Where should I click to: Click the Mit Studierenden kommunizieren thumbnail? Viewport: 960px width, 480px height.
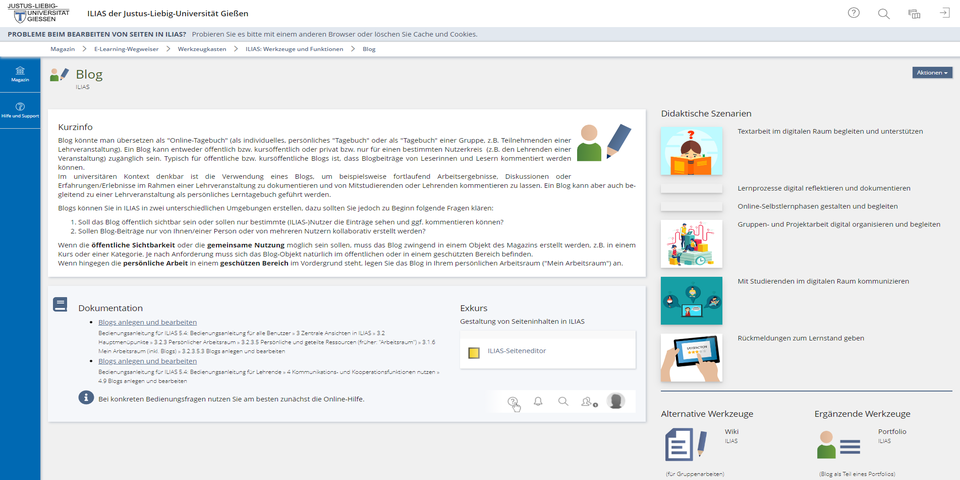coord(691,301)
